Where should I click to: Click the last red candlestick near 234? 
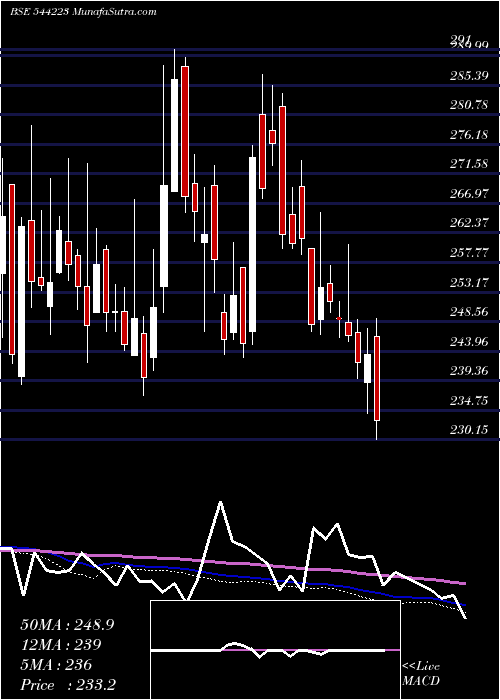[377, 379]
